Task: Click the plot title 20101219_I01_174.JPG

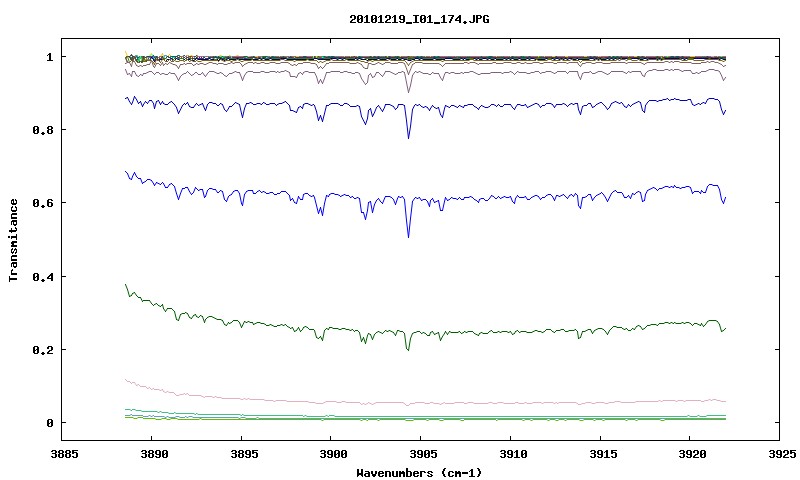Action: click(x=419, y=19)
